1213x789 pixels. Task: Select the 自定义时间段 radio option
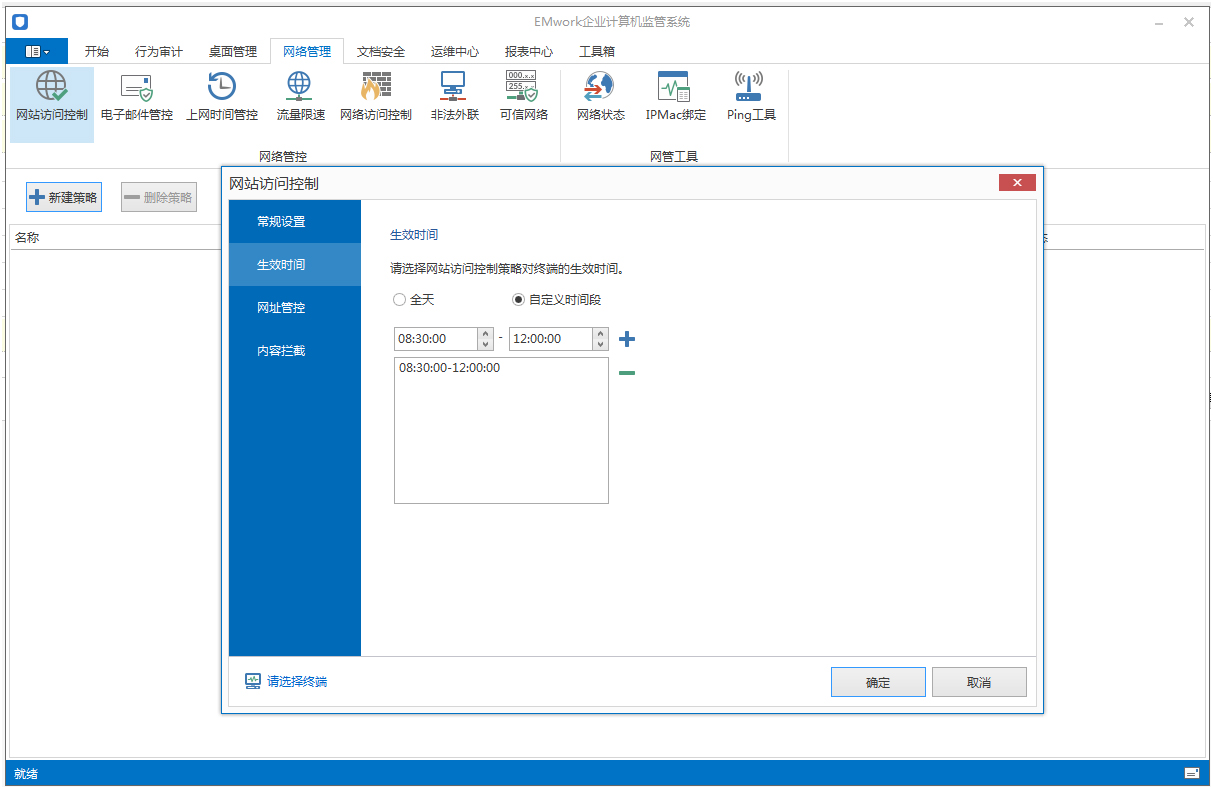(x=518, y=300)
